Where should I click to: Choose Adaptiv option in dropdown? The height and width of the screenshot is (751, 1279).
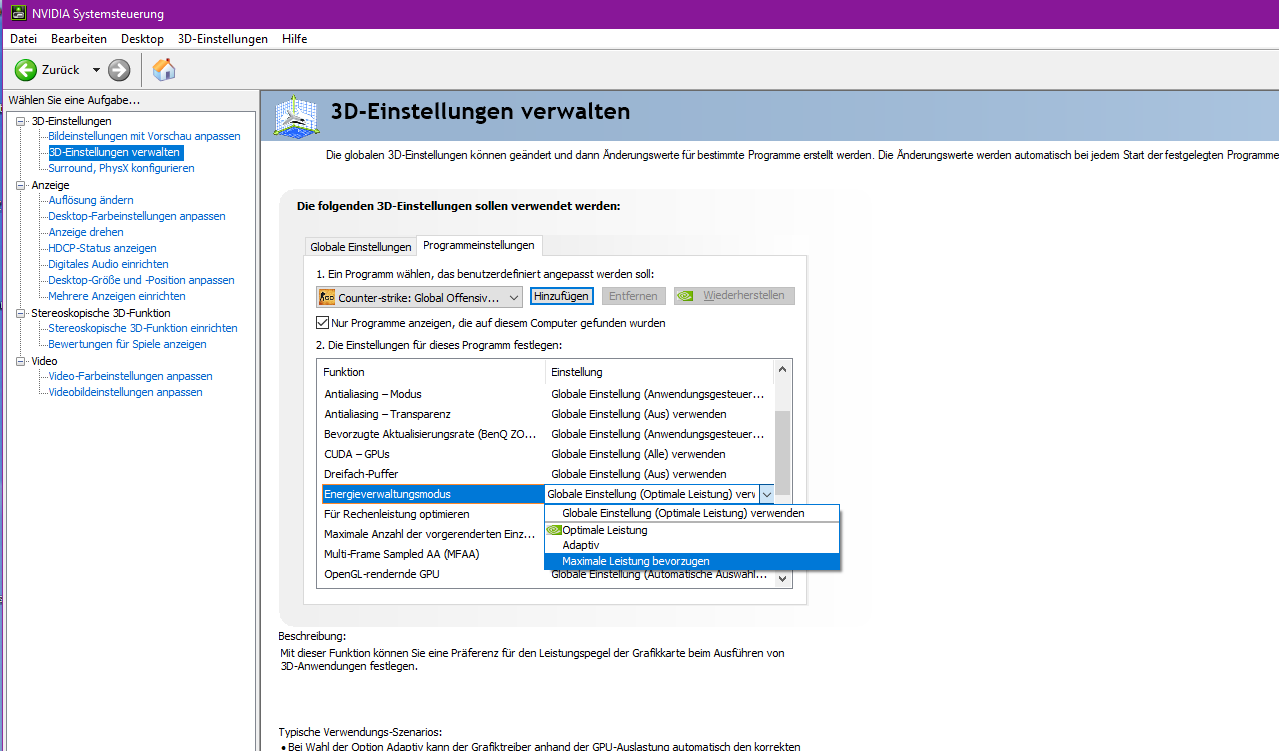[x=692, y=546]
